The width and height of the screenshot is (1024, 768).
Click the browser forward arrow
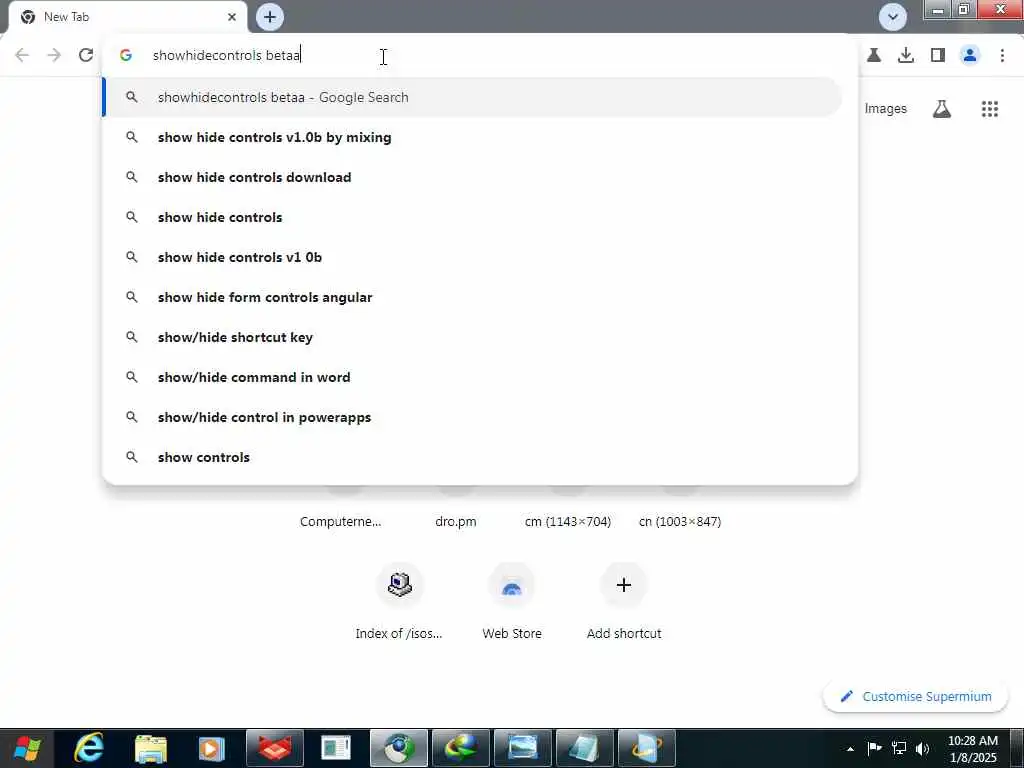coord(54,56)
